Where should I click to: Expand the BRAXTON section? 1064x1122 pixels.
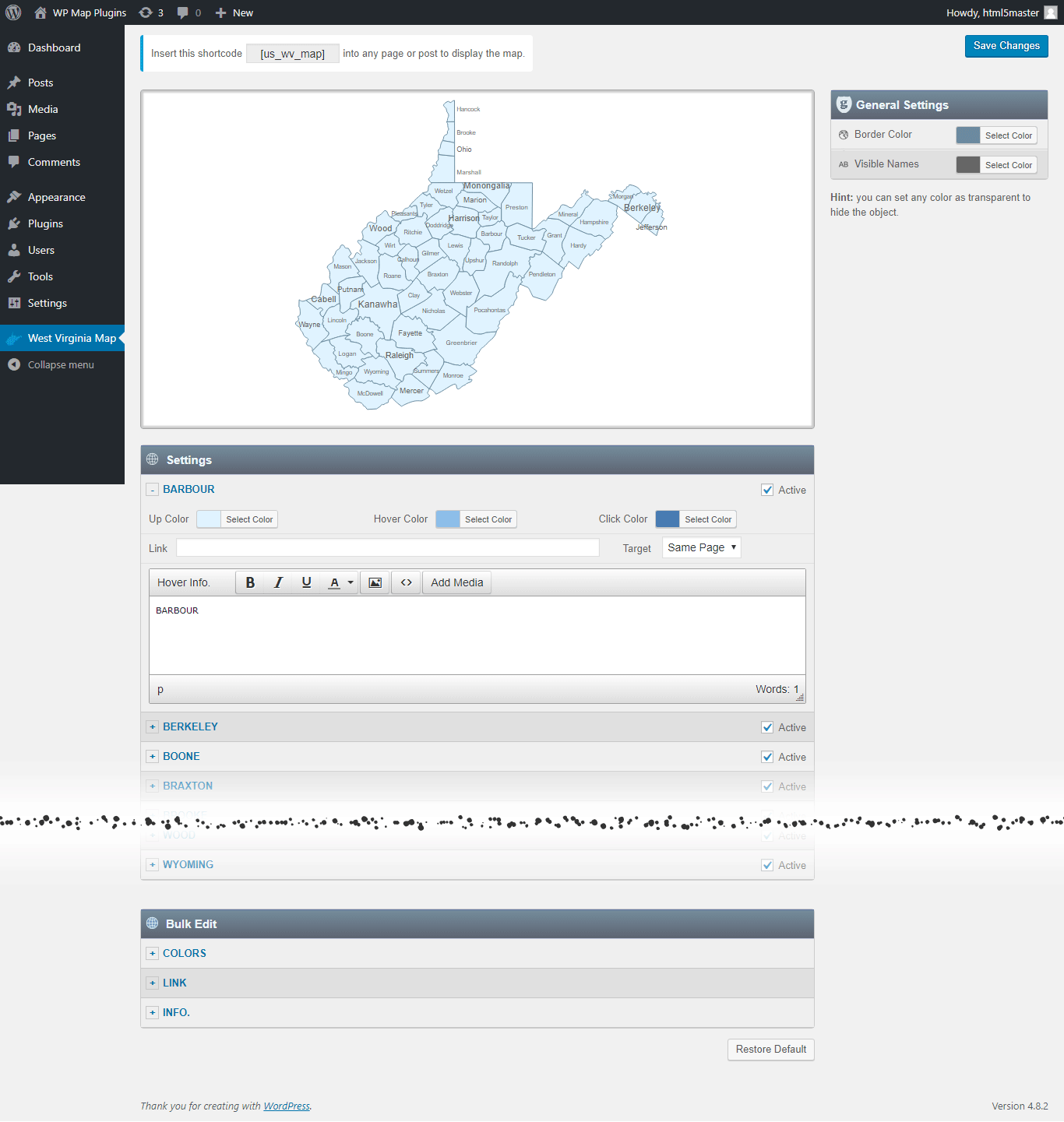click(x=153, y=786)
